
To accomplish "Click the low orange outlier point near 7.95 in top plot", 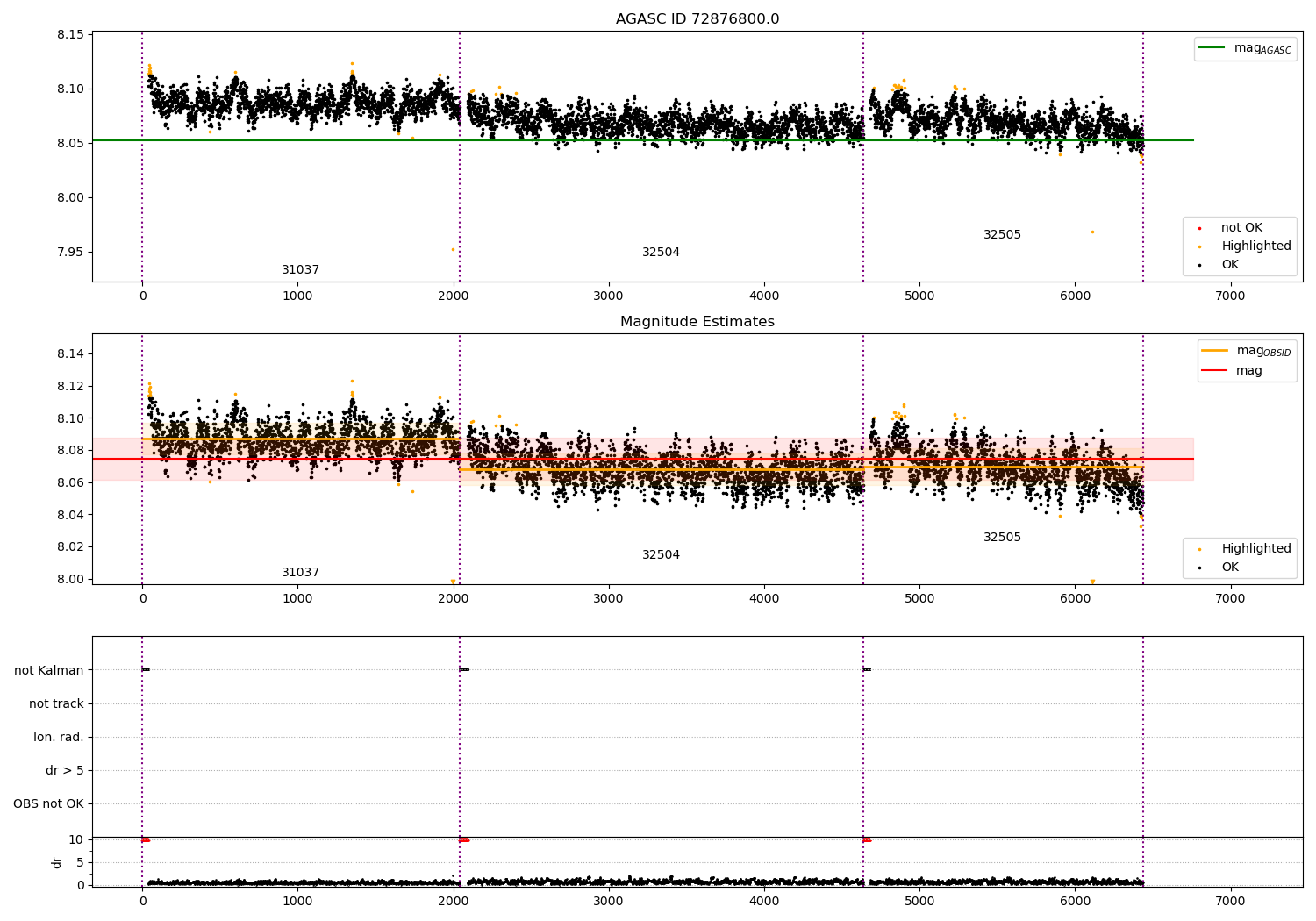I will [x=453, y=249].
